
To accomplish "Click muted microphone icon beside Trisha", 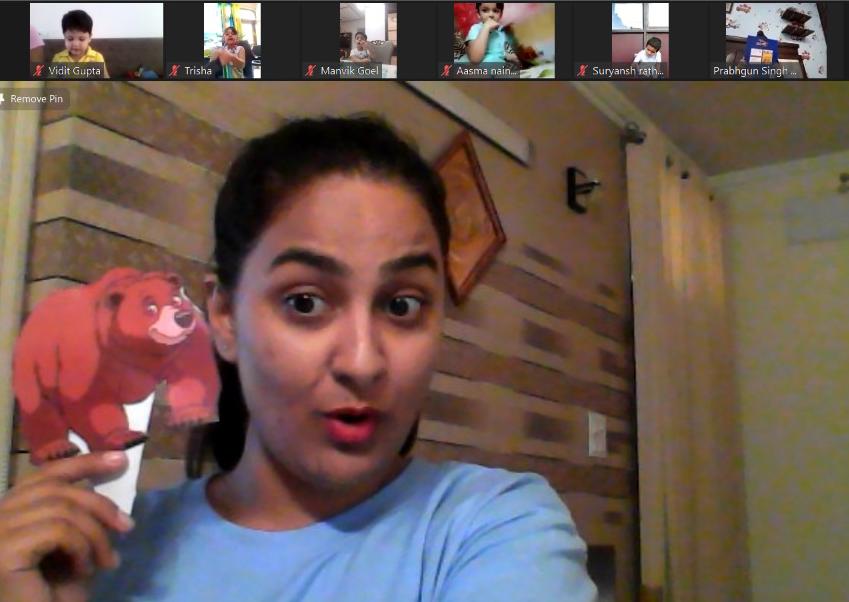I will [174, 71].
